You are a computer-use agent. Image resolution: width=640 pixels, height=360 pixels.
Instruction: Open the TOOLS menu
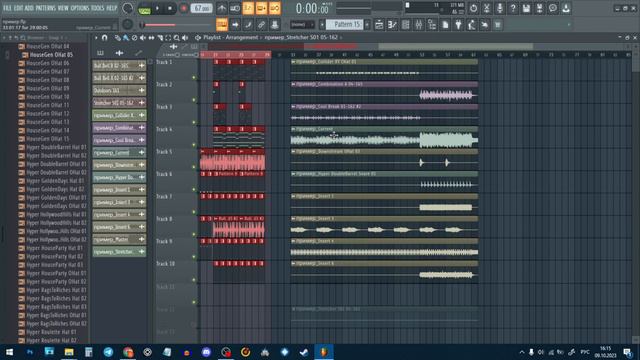coord(98,8)
